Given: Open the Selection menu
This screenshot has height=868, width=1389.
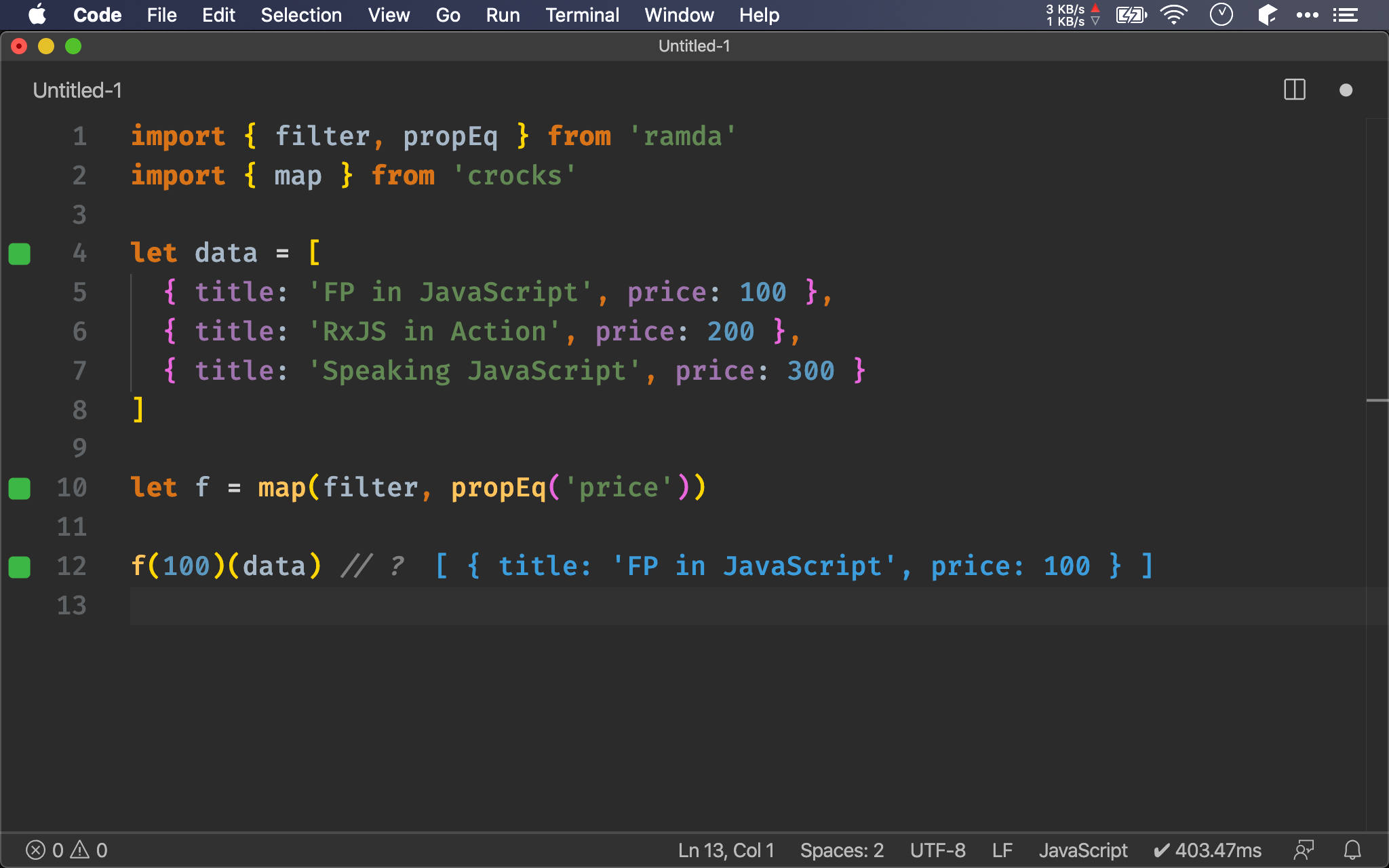Looking at the screenshot, I should coord(301,15).
